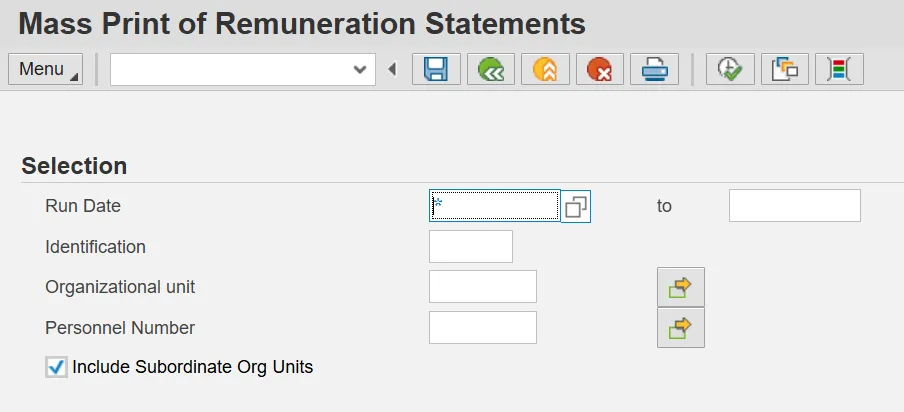Uncheck Include Subordinate Org Units

click(x=57, y=367)
